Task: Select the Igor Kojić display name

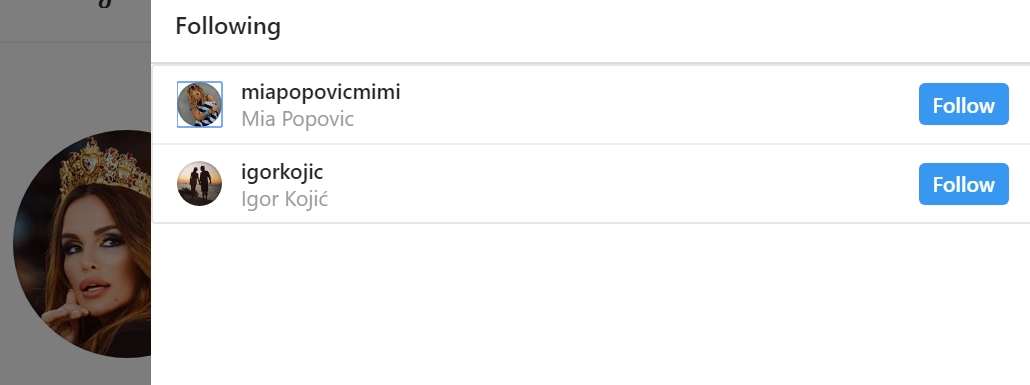Action: [x=284, y=198]
